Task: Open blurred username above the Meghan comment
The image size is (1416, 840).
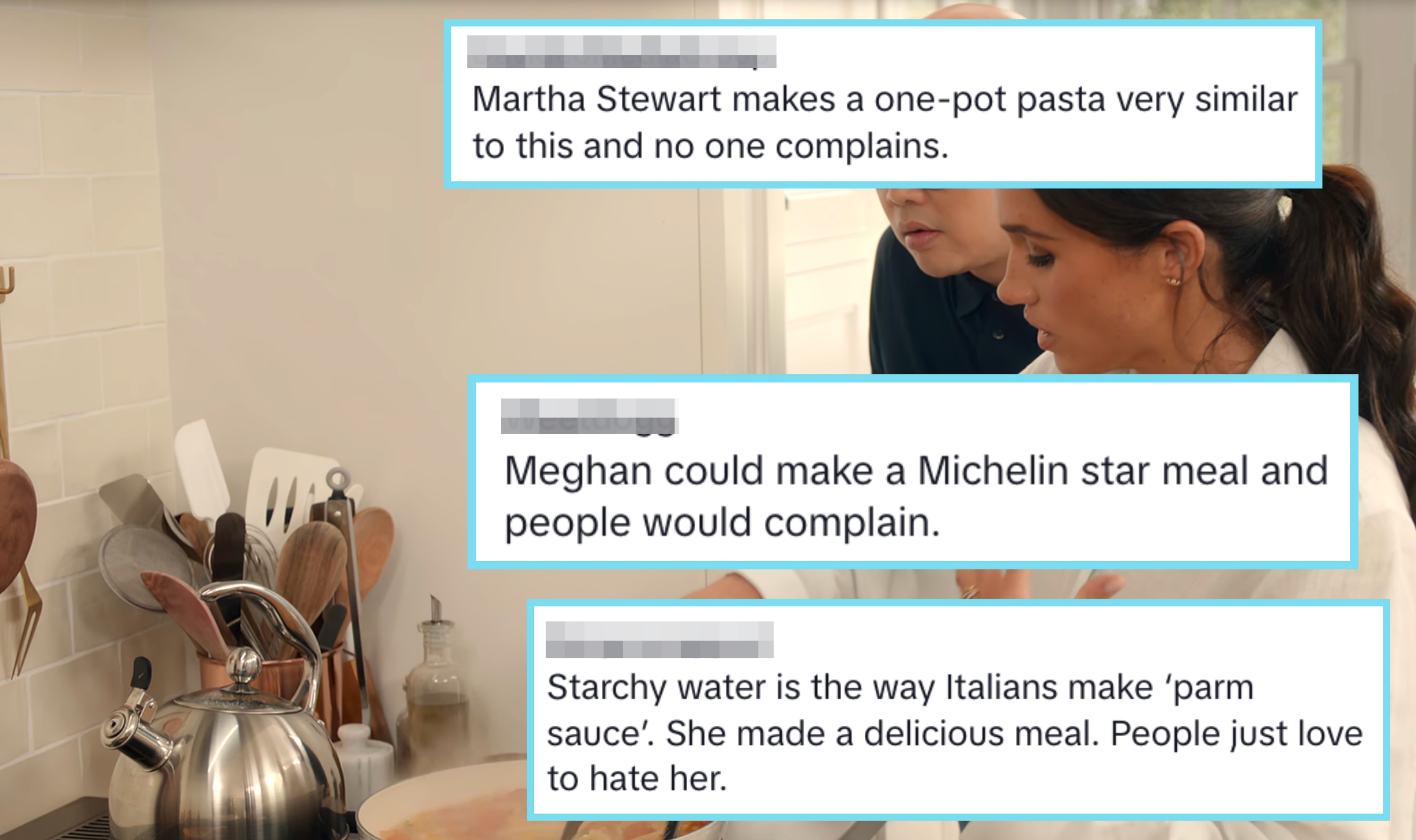Action: pyautogui.click(x=590, y=416)
